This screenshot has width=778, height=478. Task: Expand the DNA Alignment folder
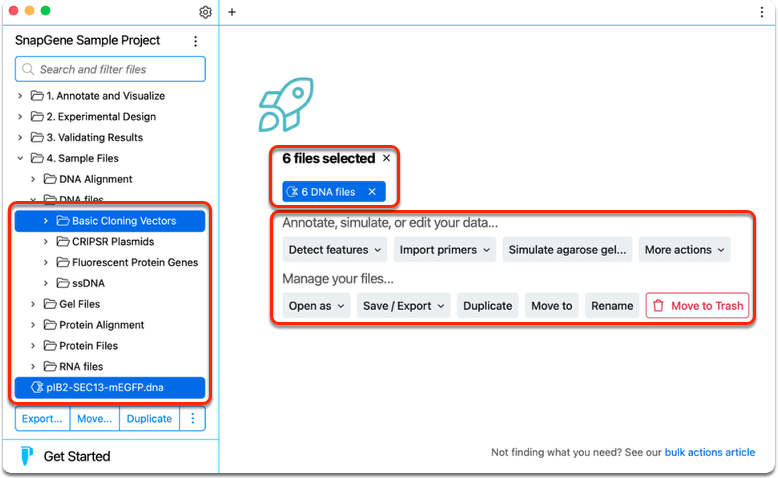click(33, 179)
